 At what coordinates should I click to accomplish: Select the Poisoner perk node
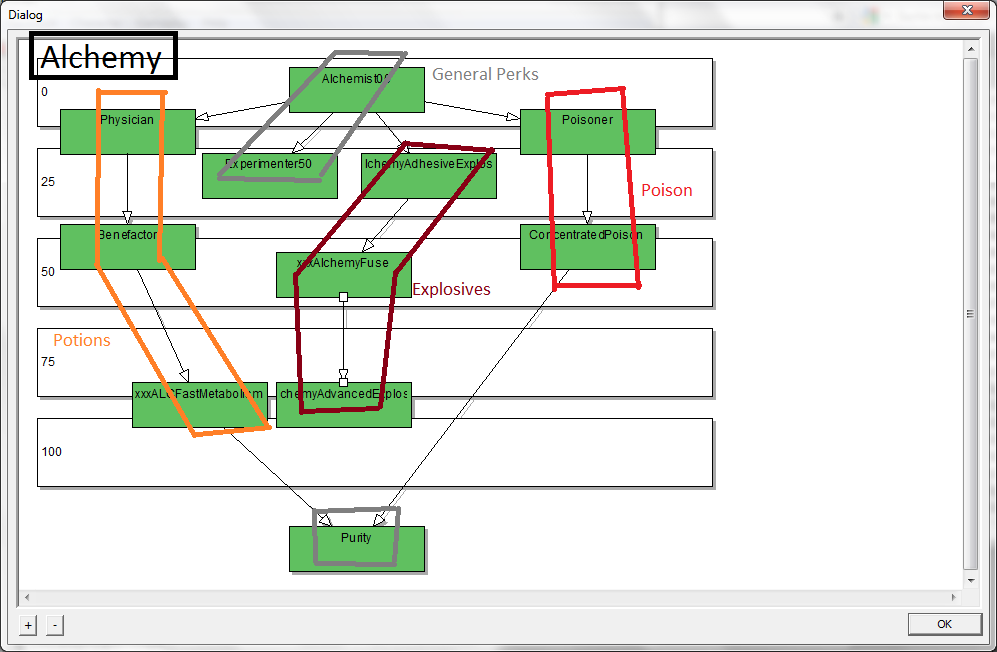[x=587, y=132]
